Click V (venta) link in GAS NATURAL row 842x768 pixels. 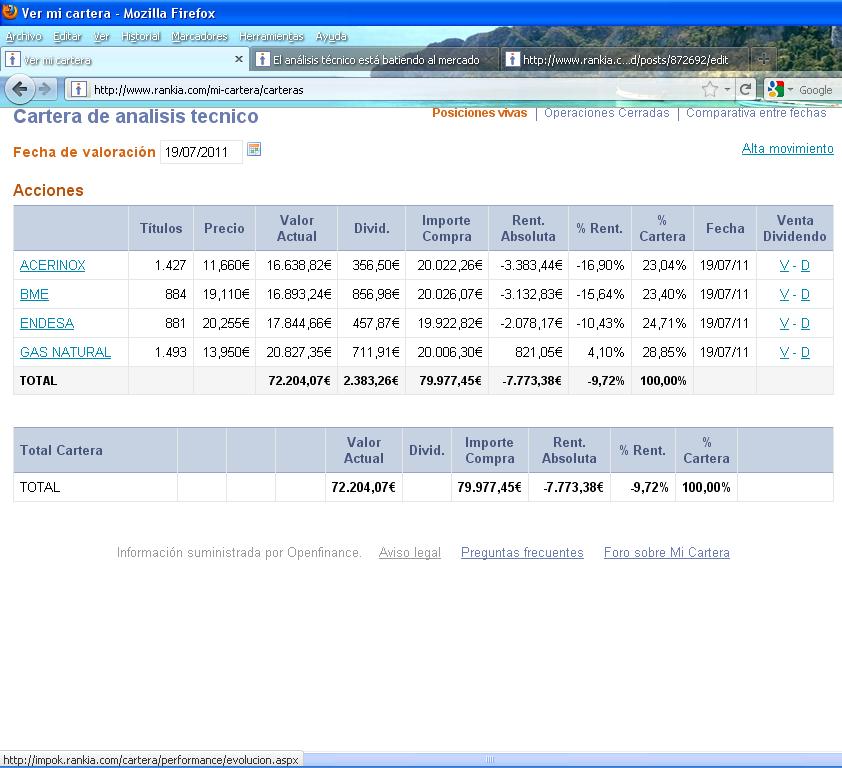click(x=784, y=352)
